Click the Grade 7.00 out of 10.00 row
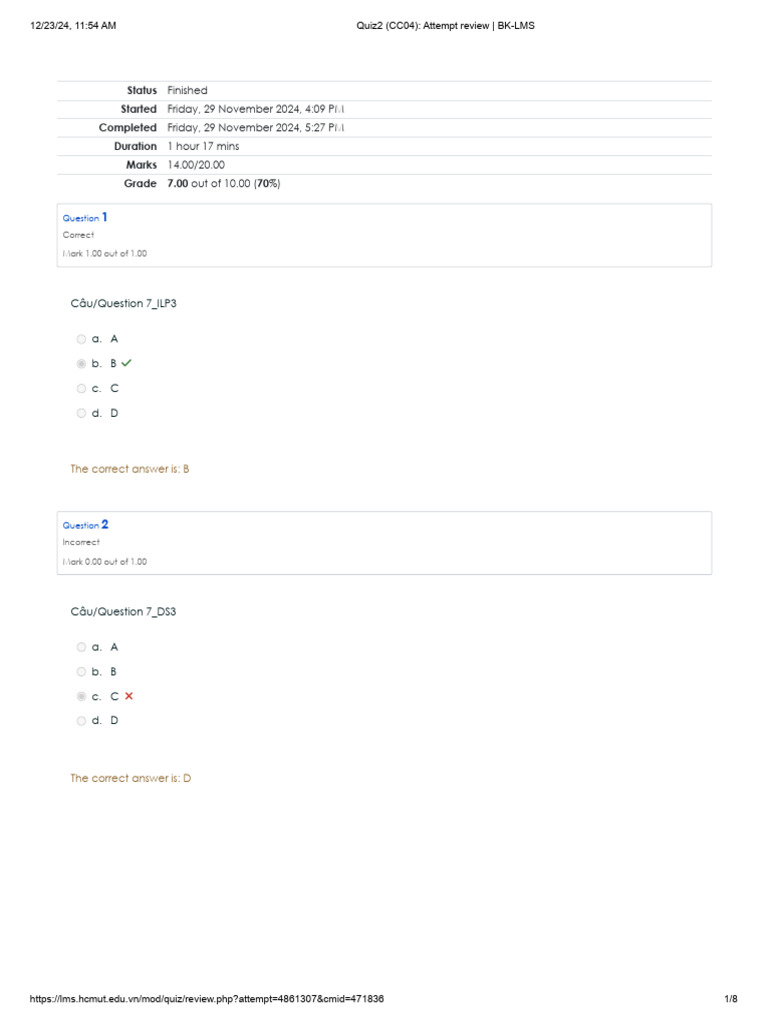Image resolution: width=768 pixels, height=1024 pixels. (x=223, y=184)
